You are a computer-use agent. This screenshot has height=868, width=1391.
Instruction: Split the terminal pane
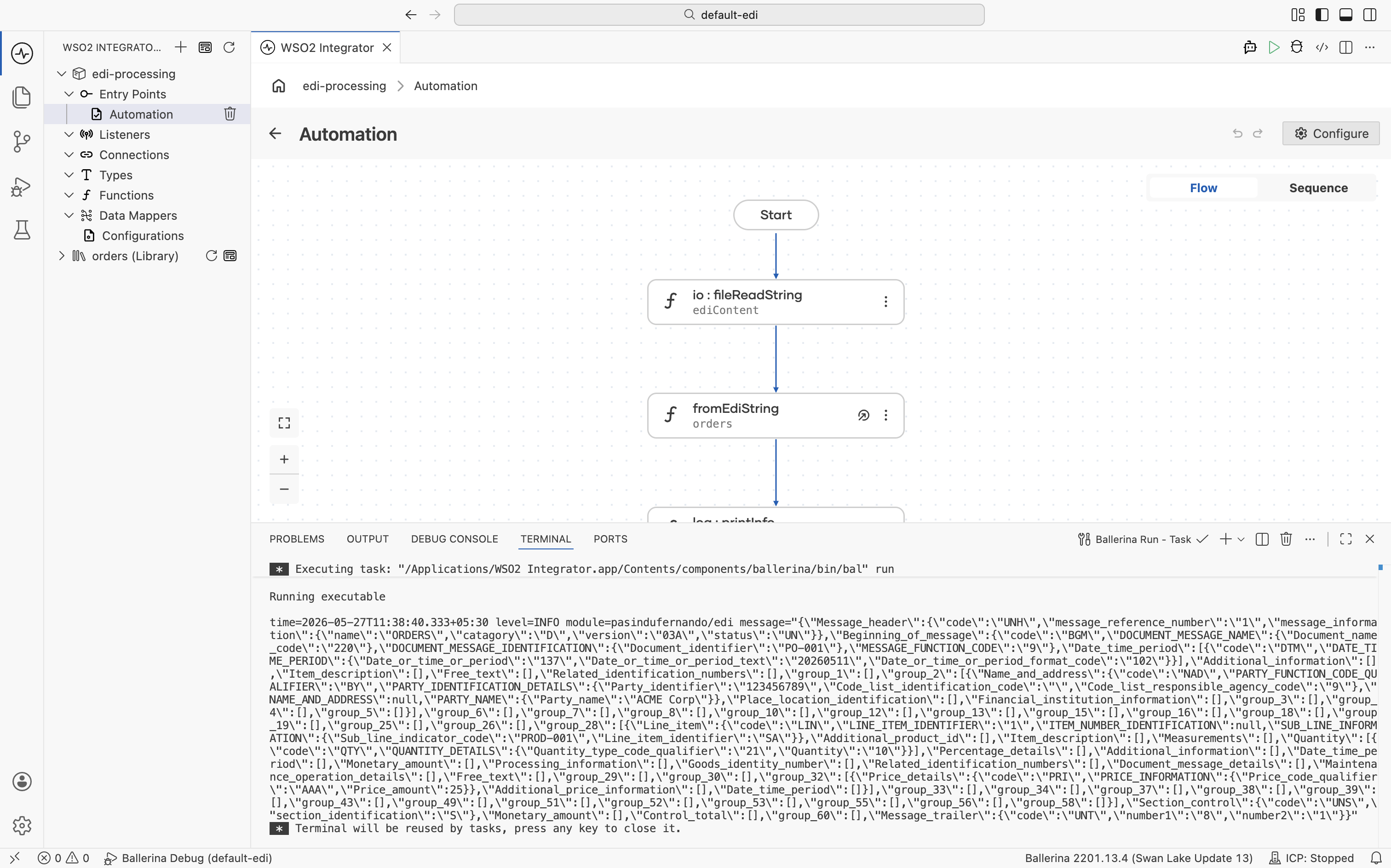(x=1262, y=538)
